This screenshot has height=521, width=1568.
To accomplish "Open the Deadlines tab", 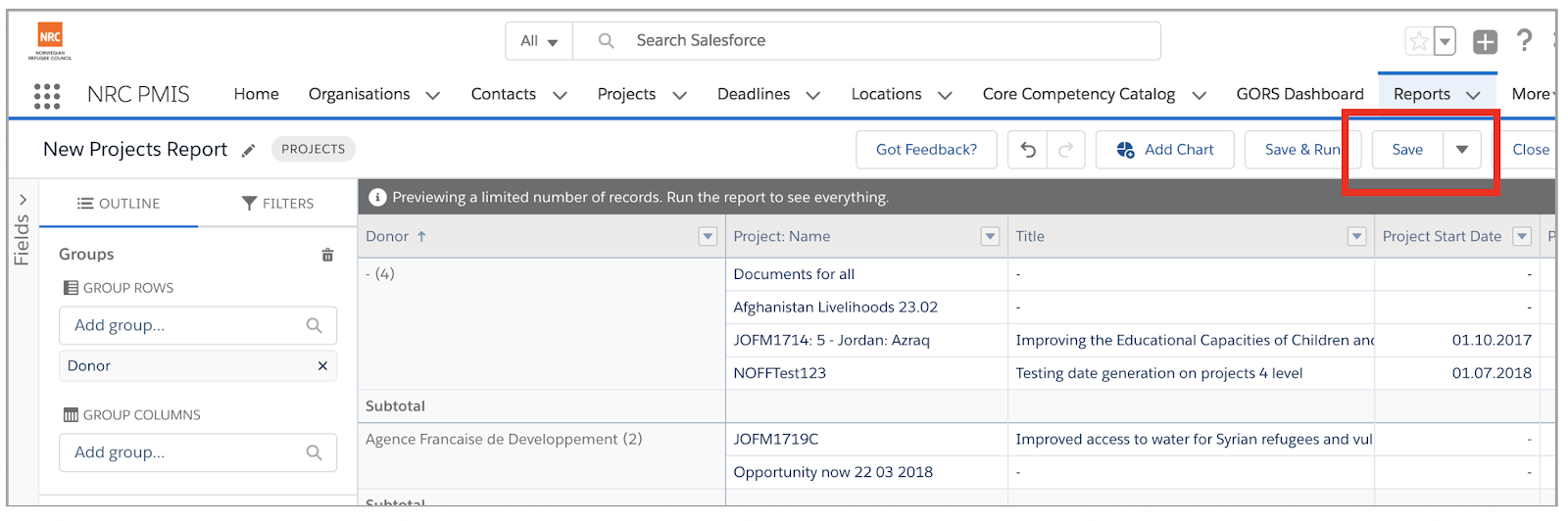I will (x=754, y=94).
